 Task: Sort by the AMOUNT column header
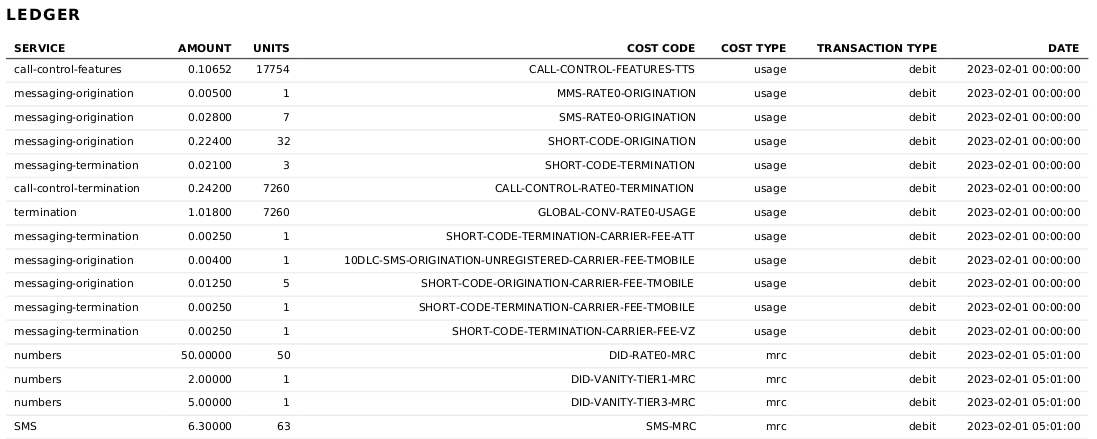(204, 48)
